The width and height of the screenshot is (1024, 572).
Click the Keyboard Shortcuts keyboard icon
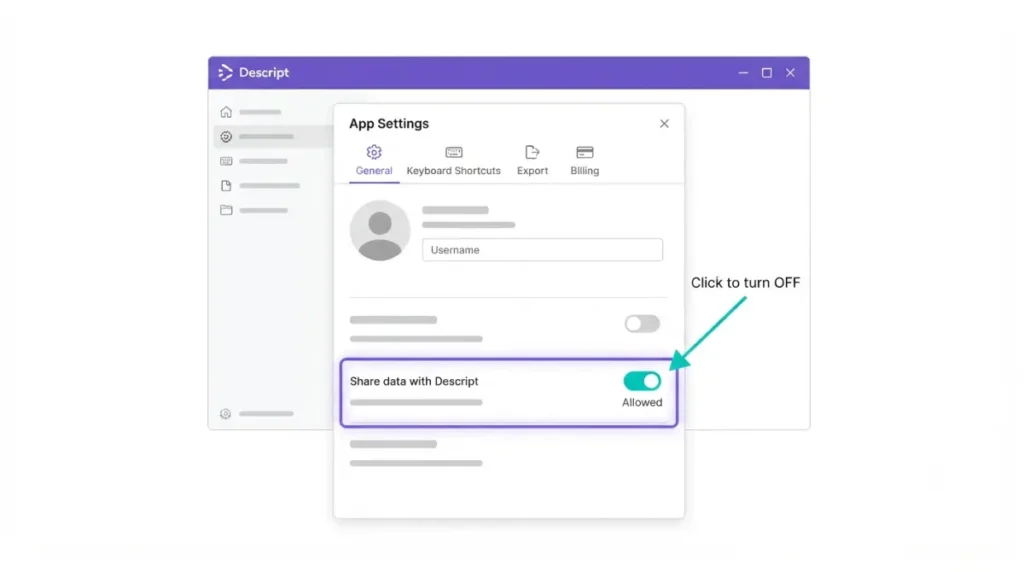pyautogui.click(x=454, y=152)
